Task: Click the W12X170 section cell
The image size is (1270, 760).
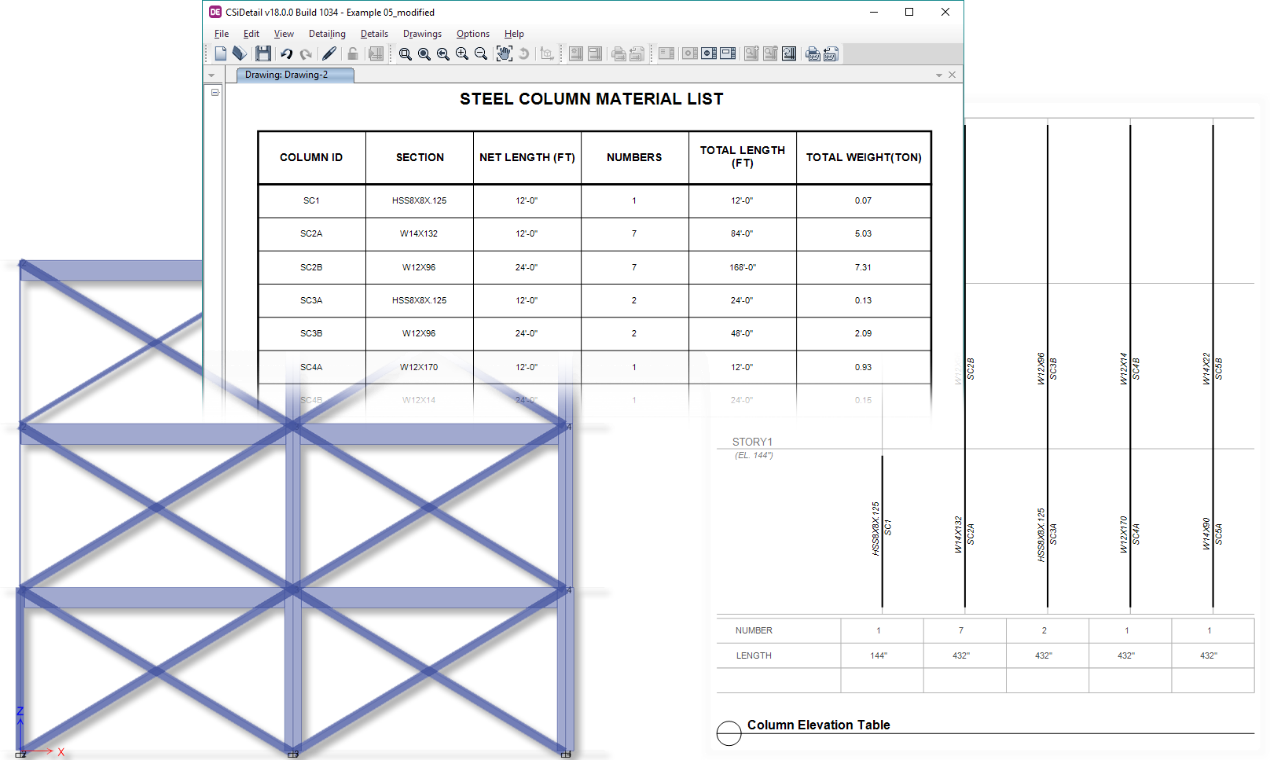Action: click(419, 367)
